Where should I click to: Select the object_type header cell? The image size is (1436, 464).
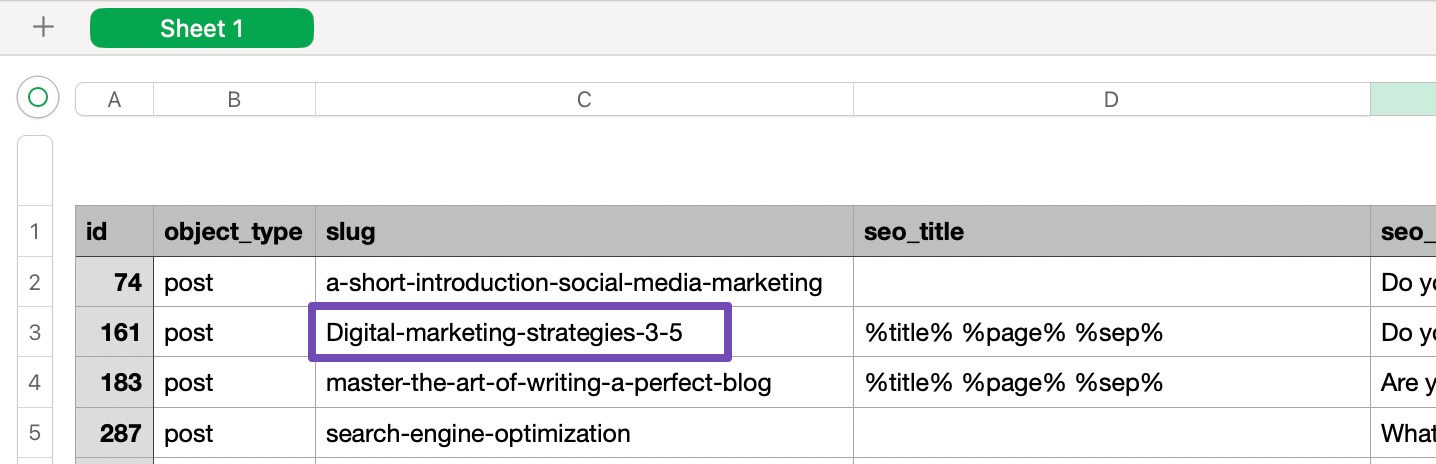coord(234,232)
